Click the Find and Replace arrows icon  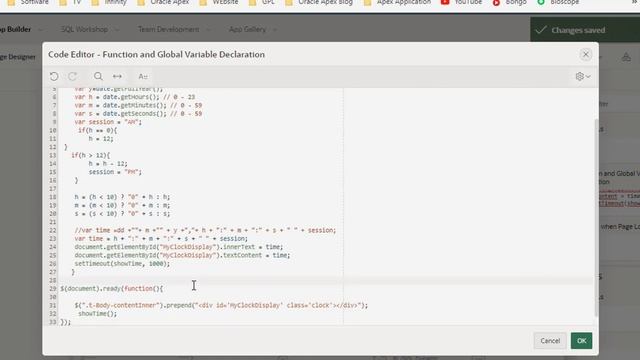(118, 76)
